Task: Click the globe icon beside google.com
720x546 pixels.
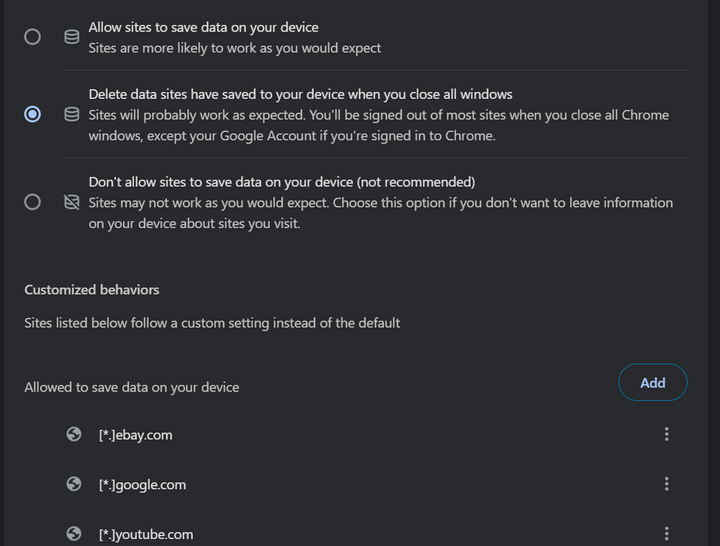Action: click(74, 484)
